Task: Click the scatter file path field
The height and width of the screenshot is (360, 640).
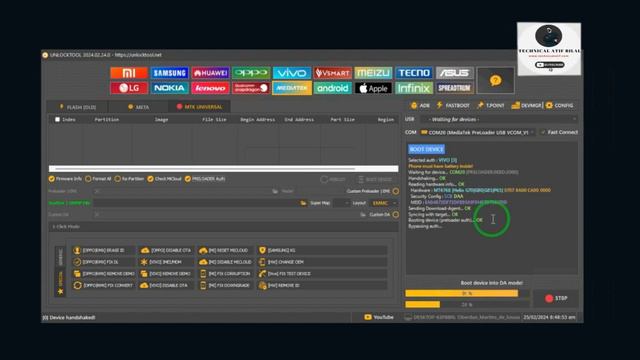Action: pos(196,203)
